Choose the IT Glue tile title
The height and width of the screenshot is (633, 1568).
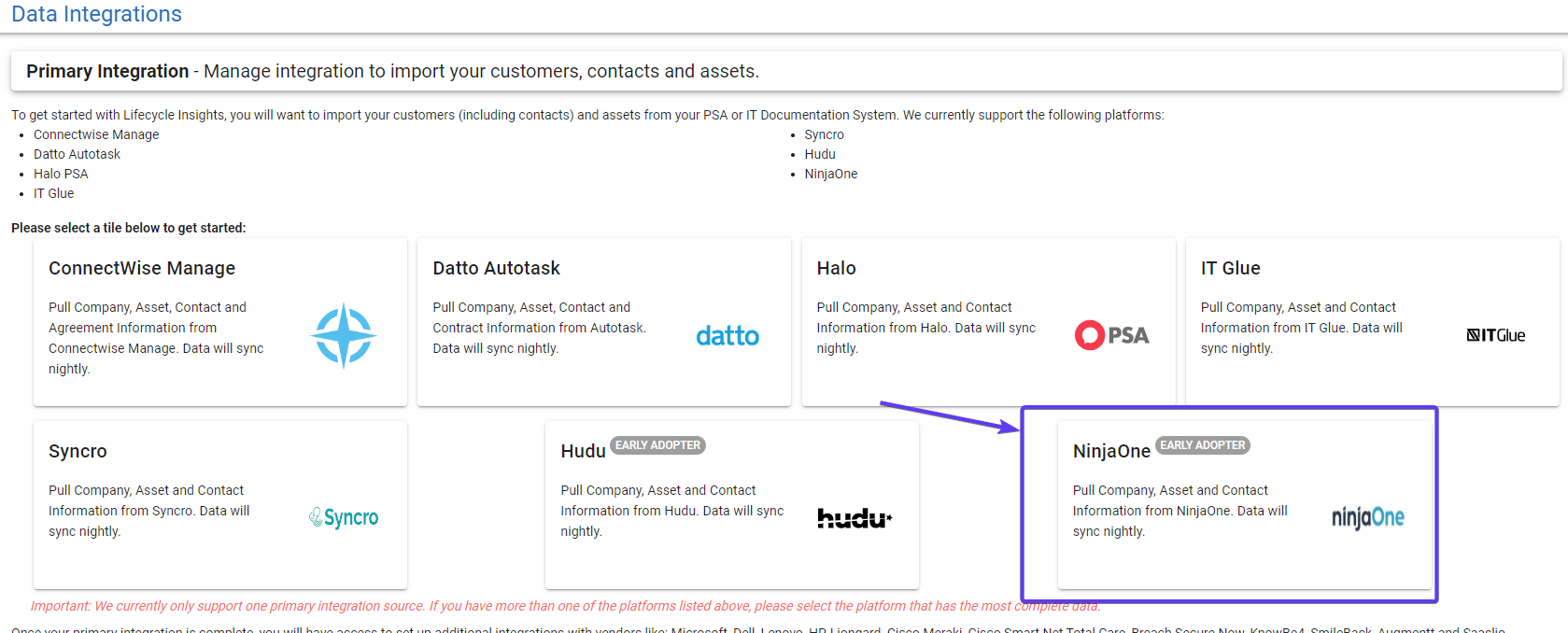point(1230,268)
